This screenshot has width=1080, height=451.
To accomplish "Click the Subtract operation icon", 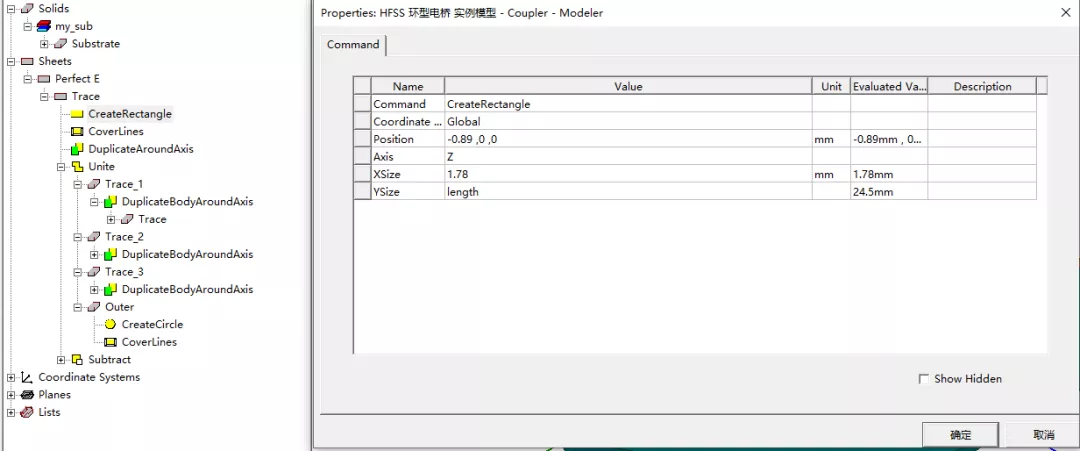I will coord(77,359).
